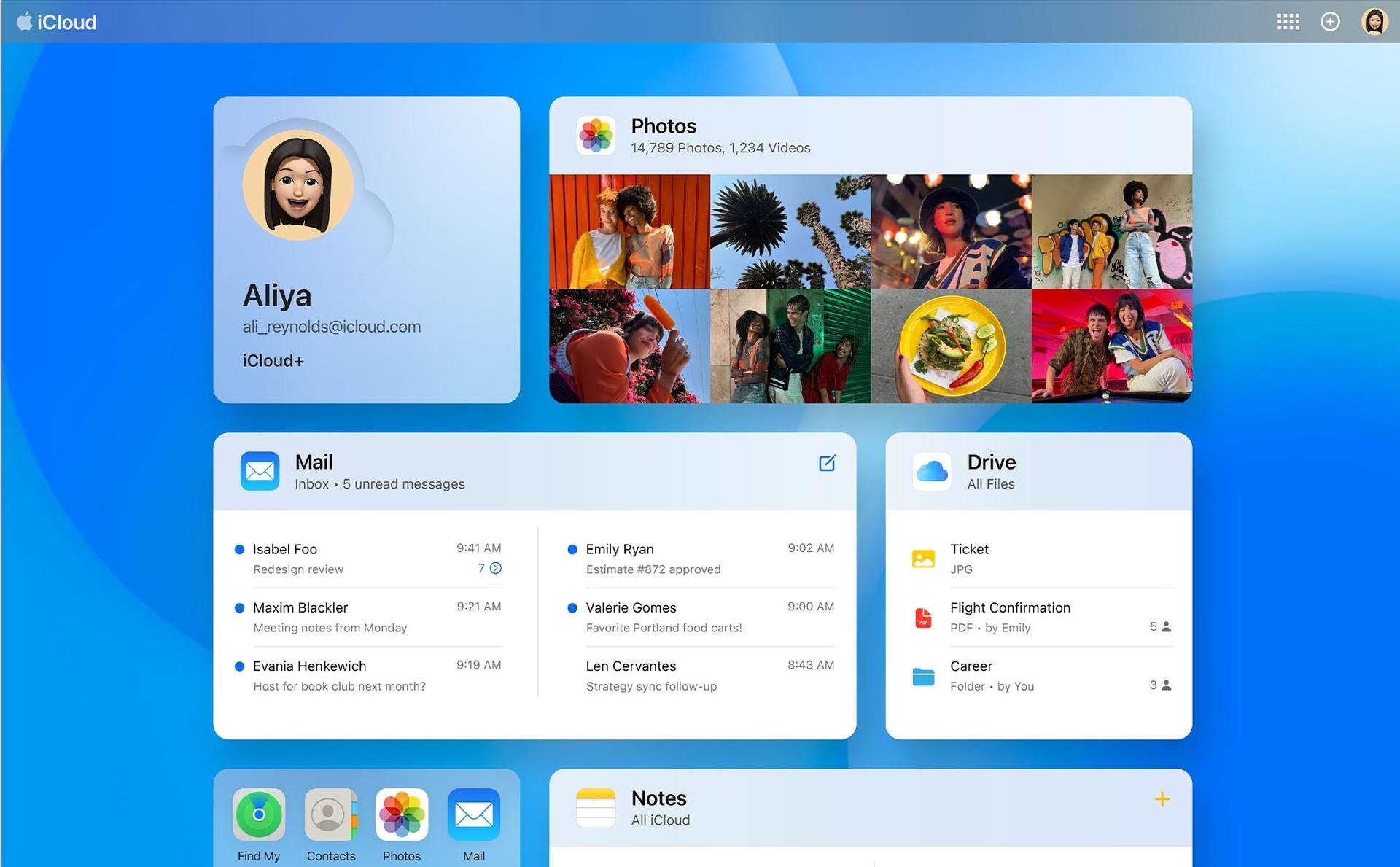The image size is (1400, 867).
Task: Launch Contacts app
Action: 331,814
